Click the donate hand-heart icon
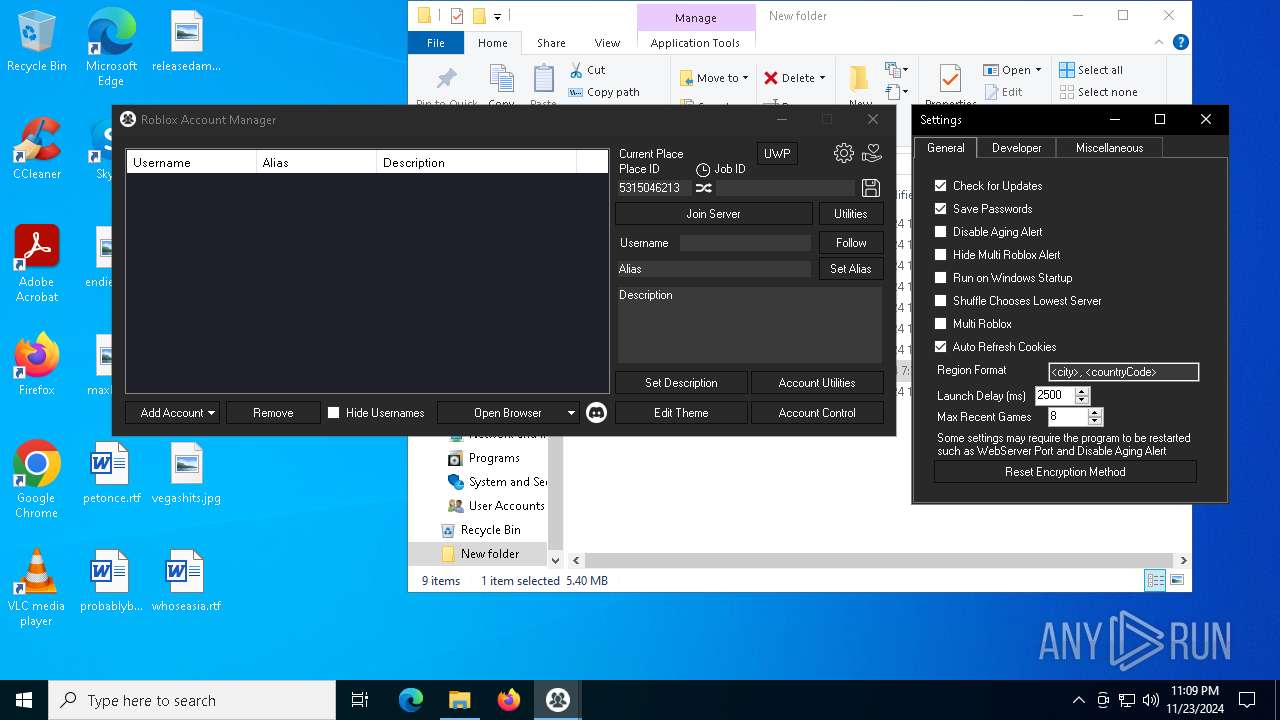 click(x=872, y=153)
